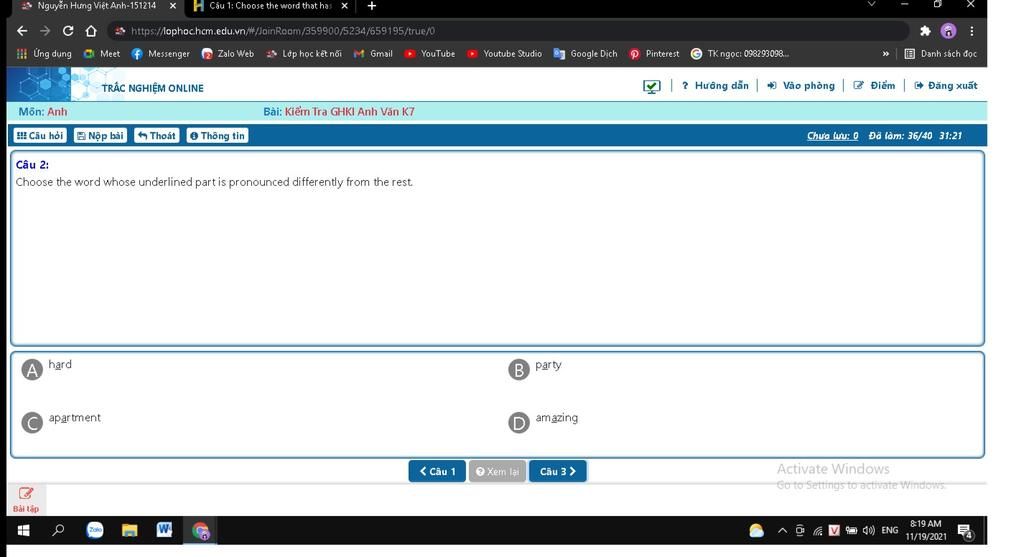Image resolution: width=1024 pixels, height=557 pixels.
Task: Click the address bar URL
Action: 283,31
